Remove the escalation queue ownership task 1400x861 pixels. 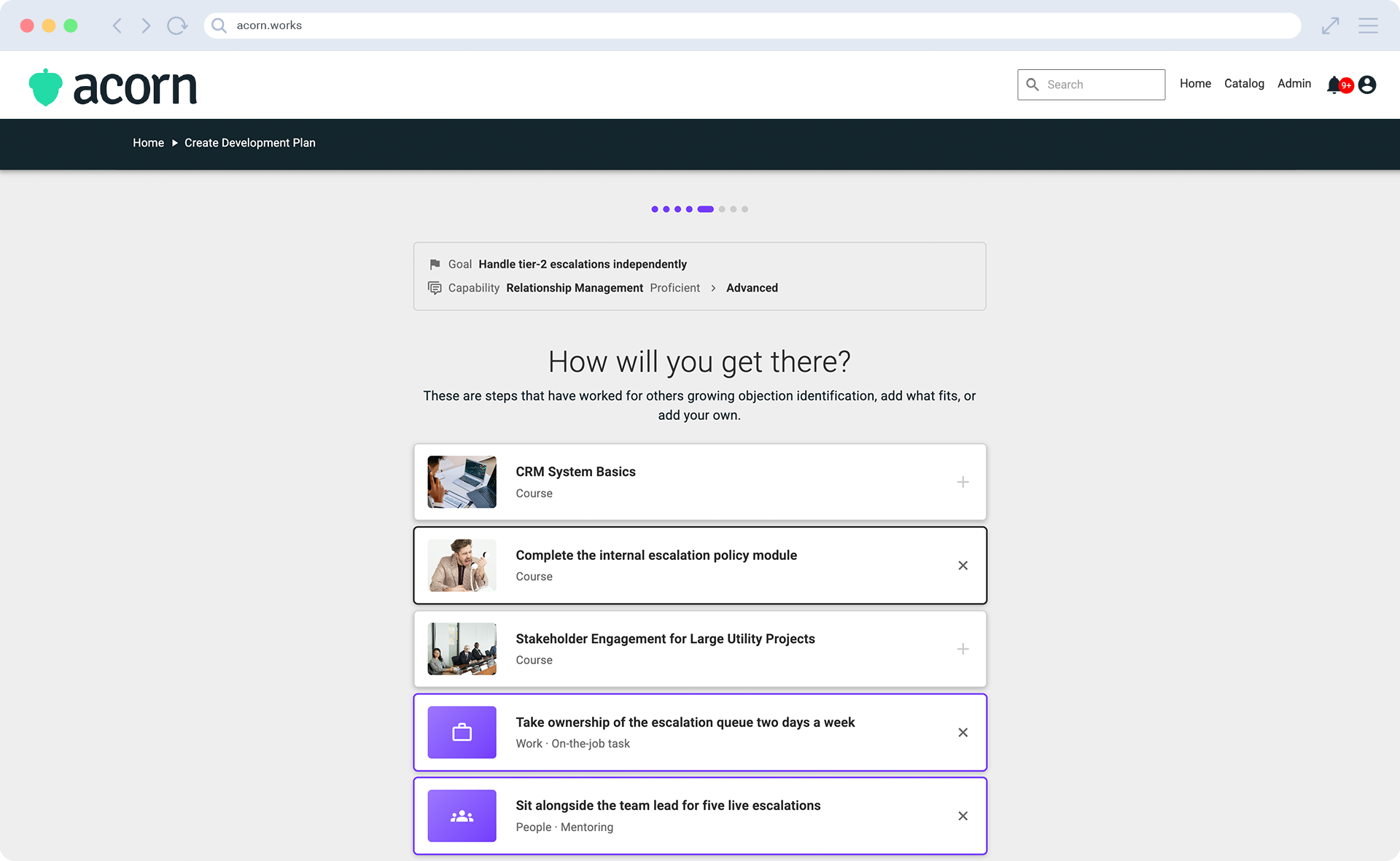962,733
